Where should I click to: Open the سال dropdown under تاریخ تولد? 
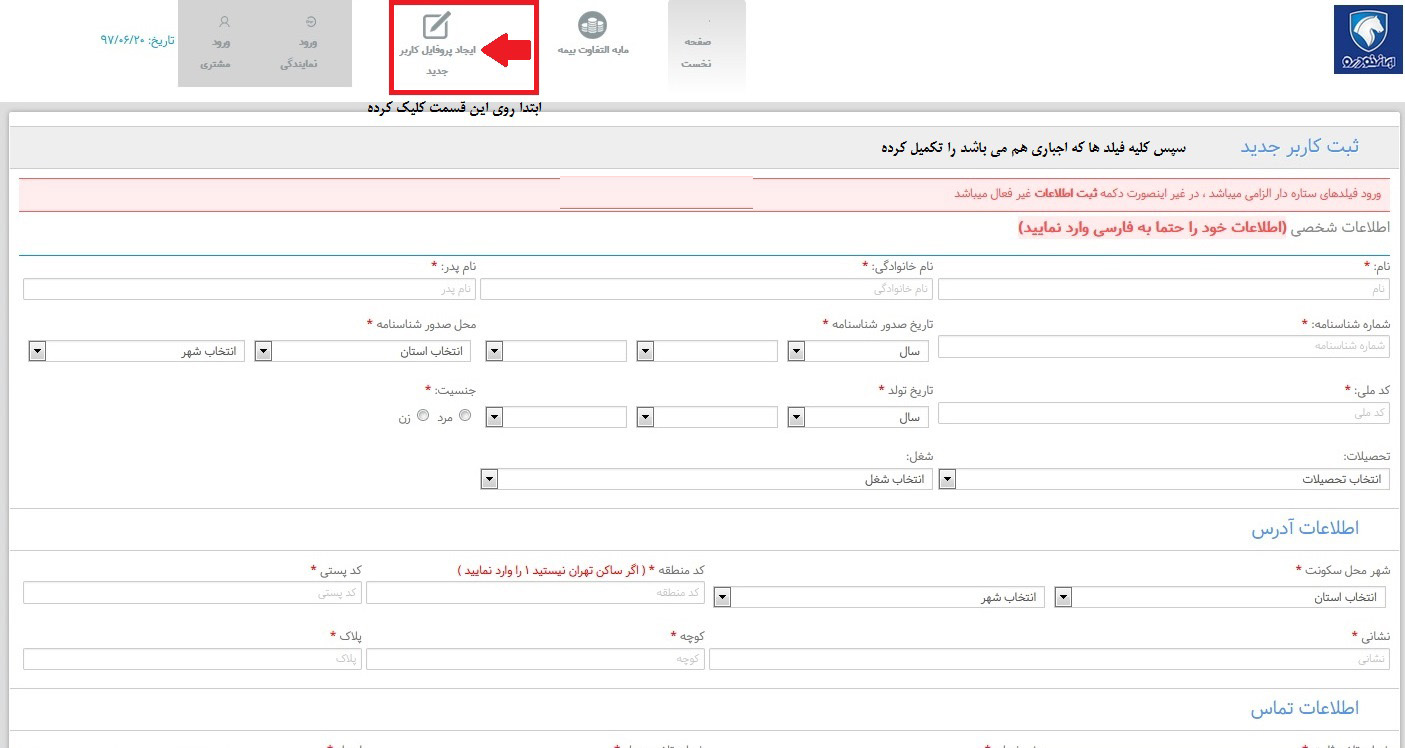859,417
